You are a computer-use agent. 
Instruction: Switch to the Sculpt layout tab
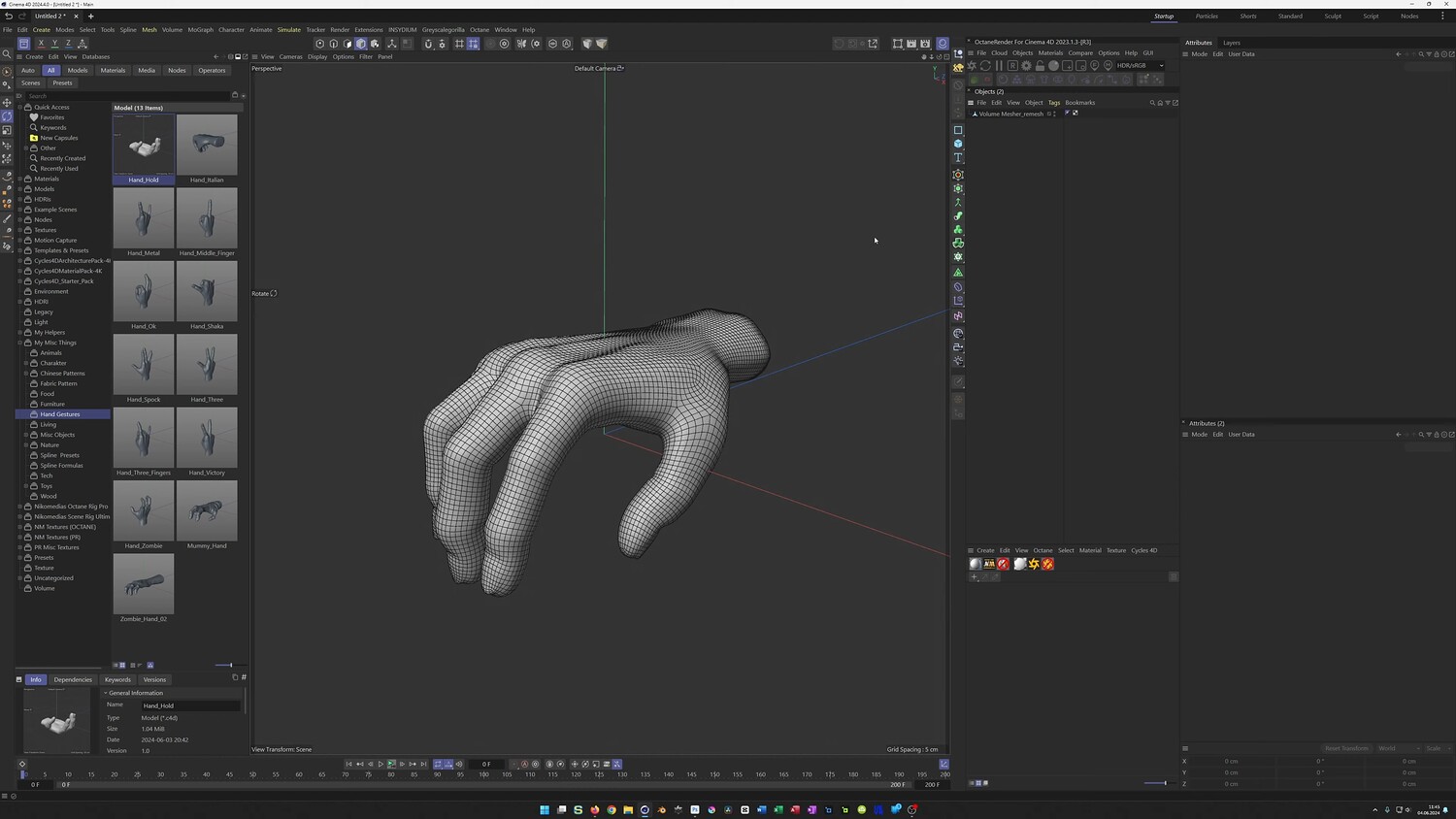coord(1333,16)
